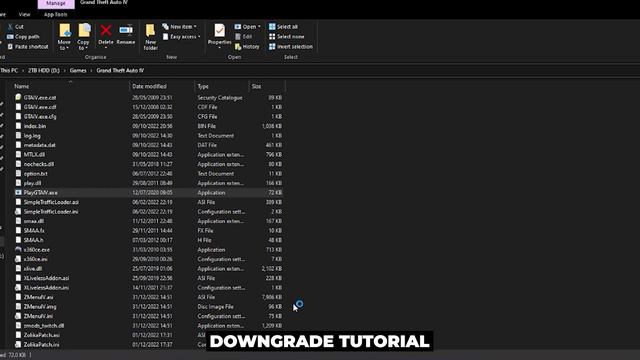Open Properties via the checkmark sheet icon
Screen dimensions: 640x360
[x=220, y=31]
